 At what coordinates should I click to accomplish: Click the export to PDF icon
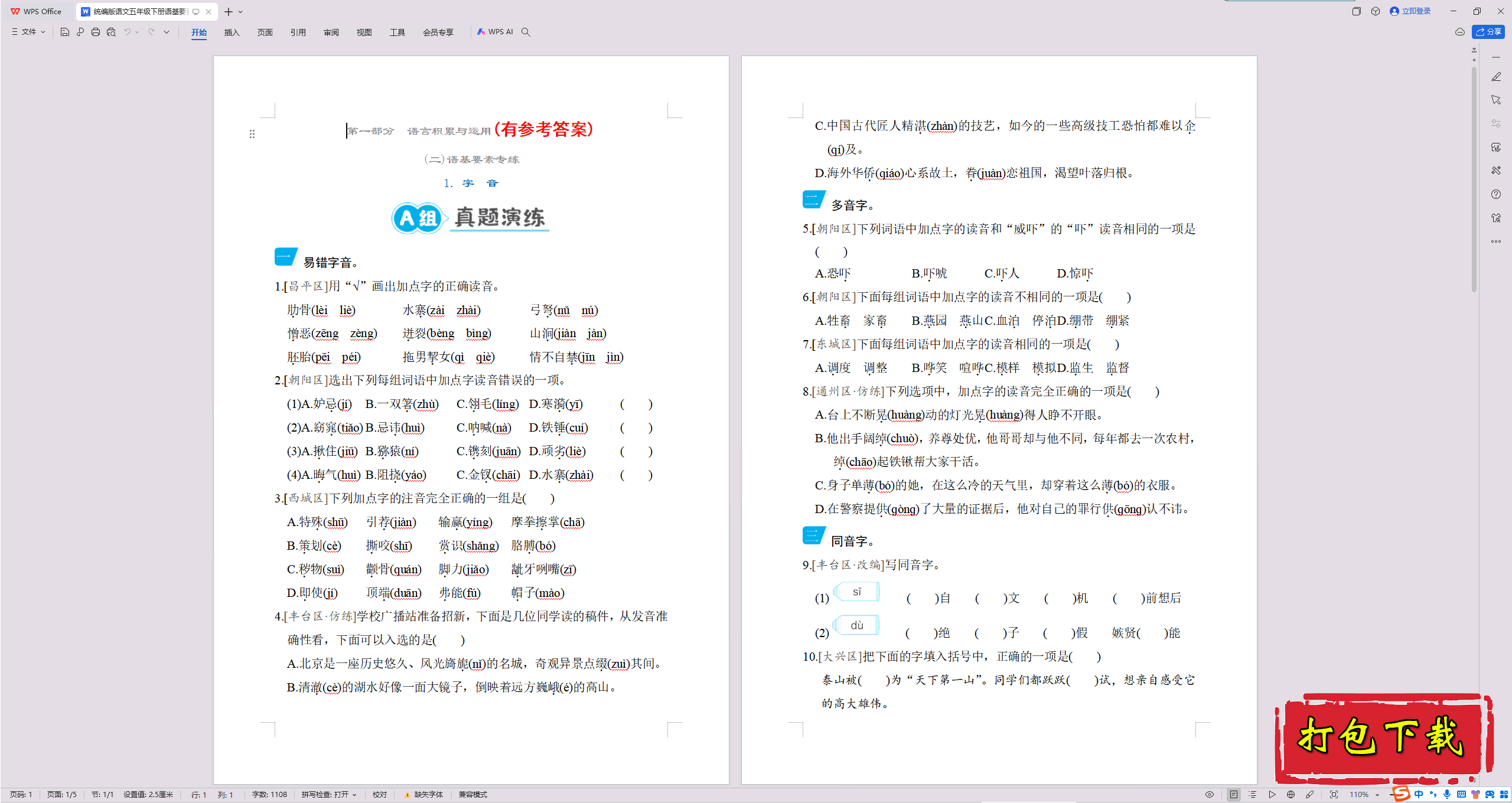[80, 32]
